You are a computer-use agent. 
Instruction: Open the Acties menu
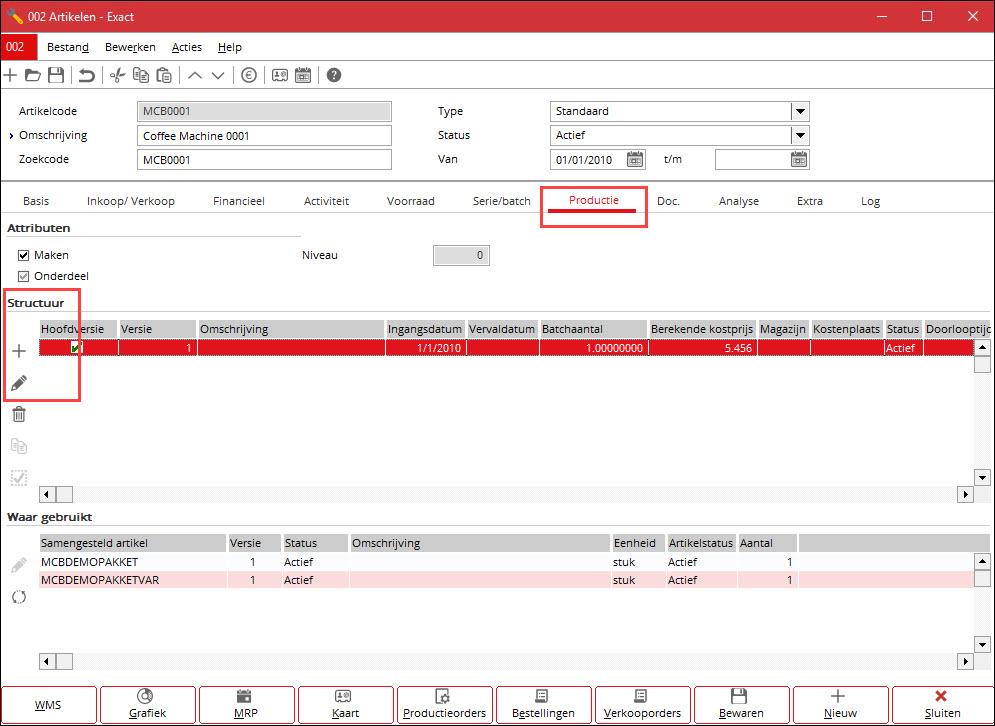coord(186,47)
